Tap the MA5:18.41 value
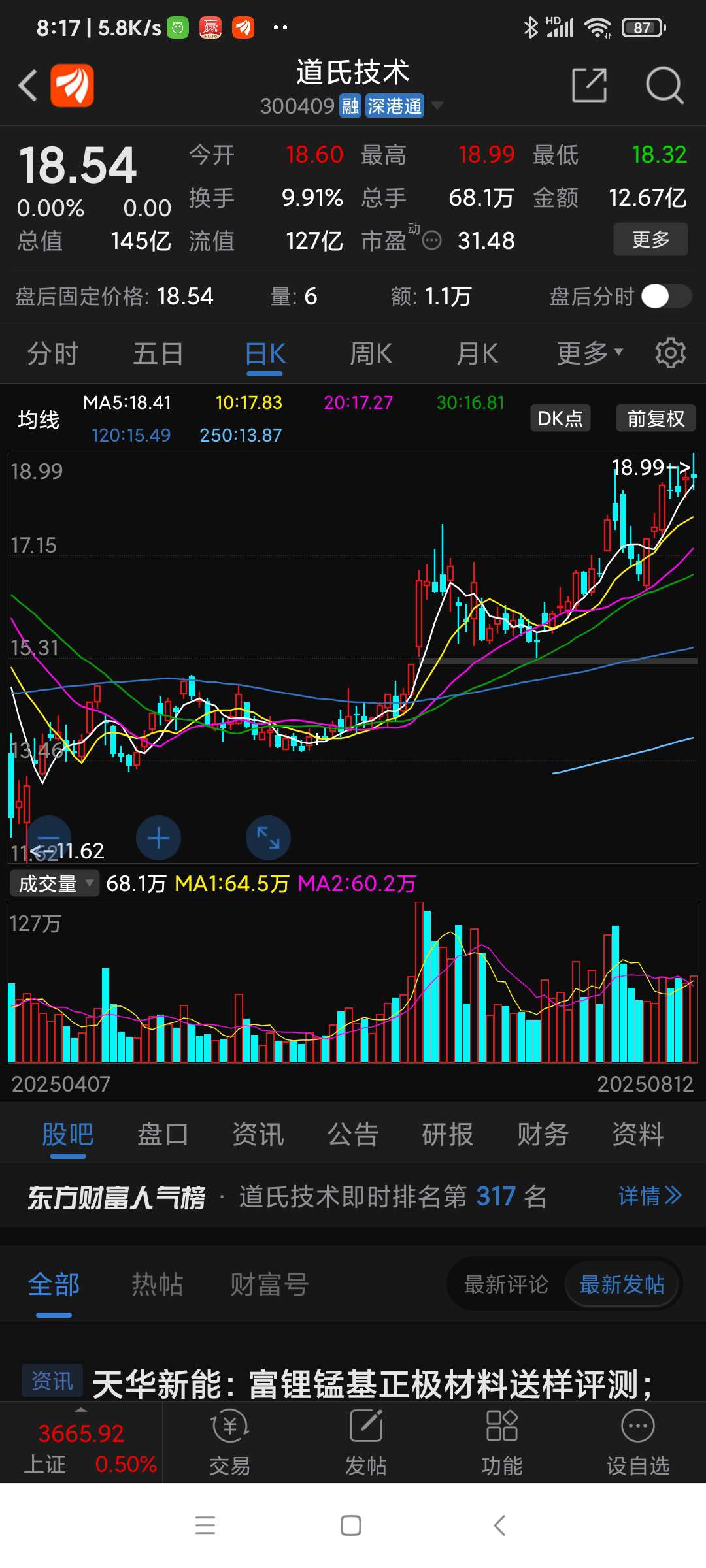706x1568 pixels. pos(127,402)
